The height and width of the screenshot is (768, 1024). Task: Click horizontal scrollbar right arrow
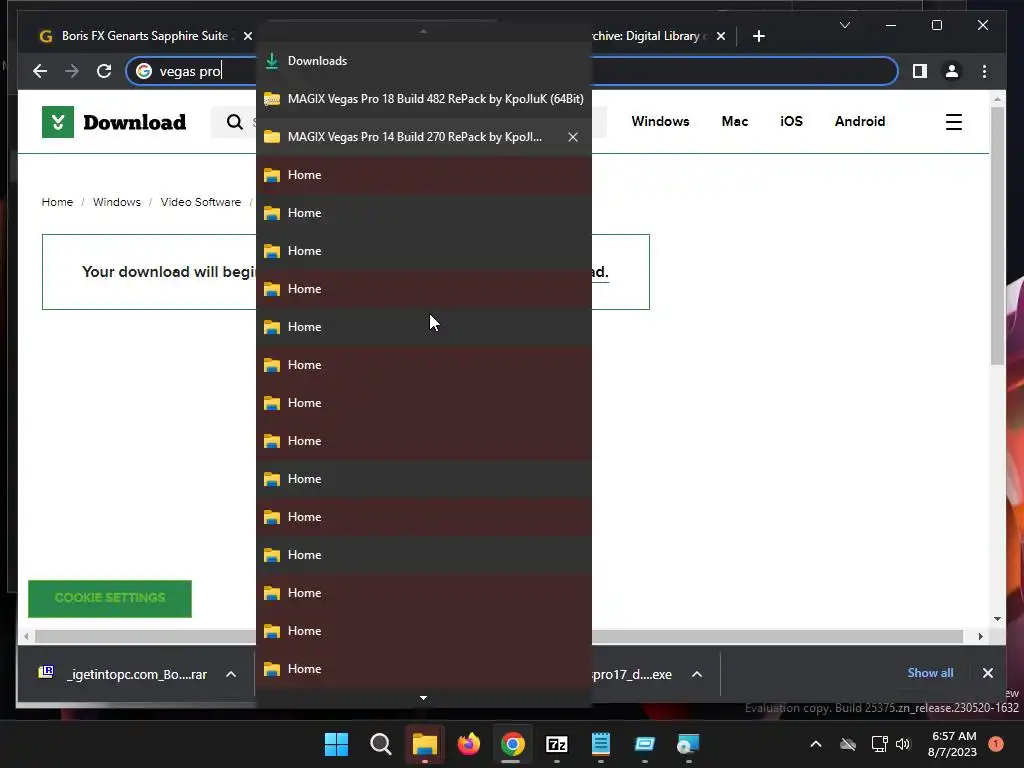[x=980, y=636]
